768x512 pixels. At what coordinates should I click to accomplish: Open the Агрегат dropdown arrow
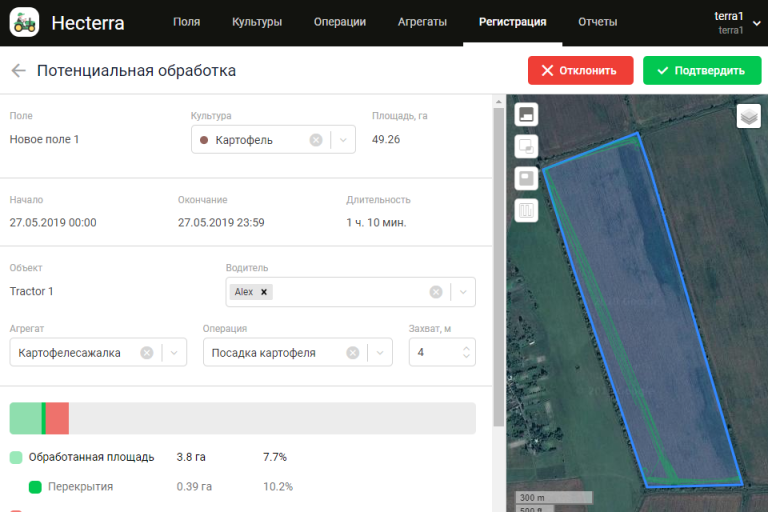(173, 353)
